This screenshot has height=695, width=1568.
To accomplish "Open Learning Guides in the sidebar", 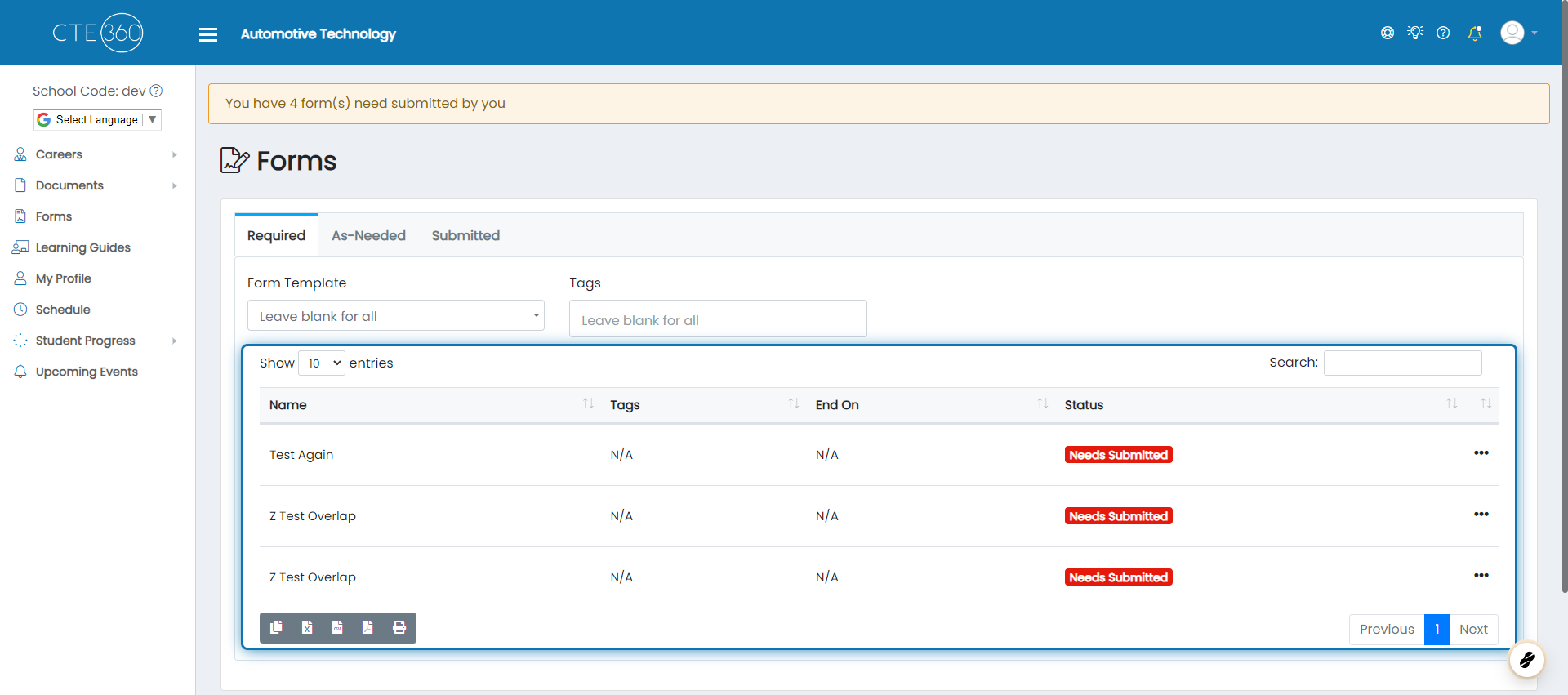I will [x=82, y=247].
